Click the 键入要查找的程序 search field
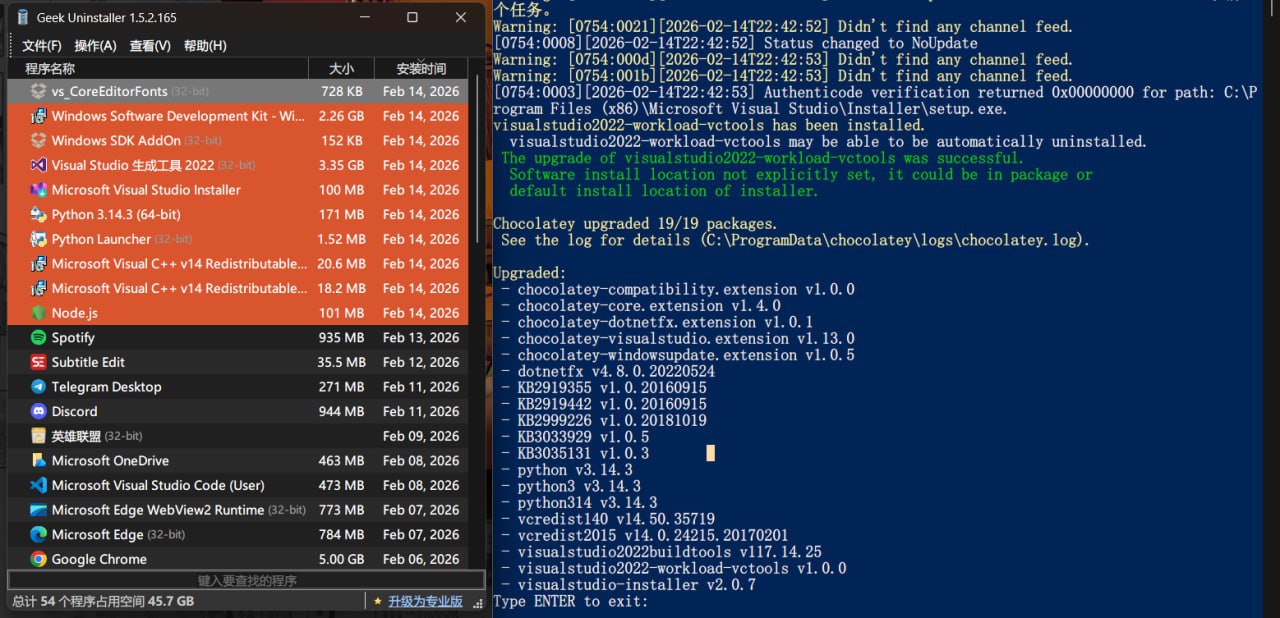This screenshot has height=618, width=1280. [243, 579]
